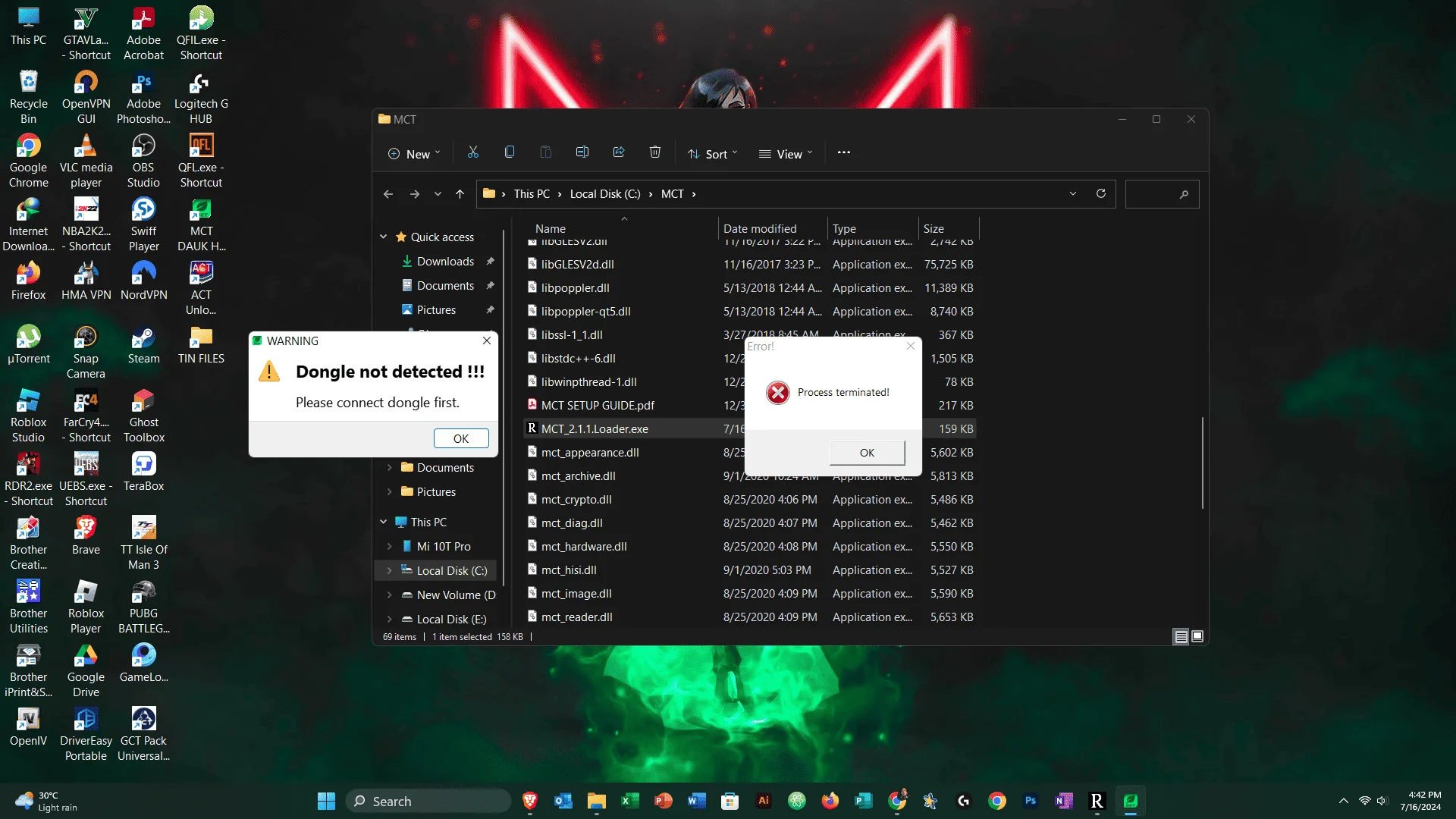Open Windows Start menu
The image size is (1456, 819).
[326, 801]
